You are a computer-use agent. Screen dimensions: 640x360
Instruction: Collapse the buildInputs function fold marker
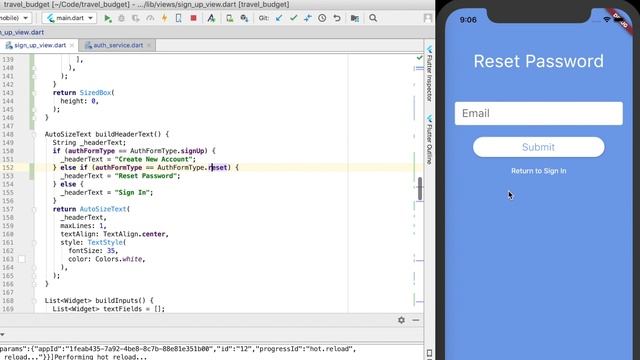(34, 301)
